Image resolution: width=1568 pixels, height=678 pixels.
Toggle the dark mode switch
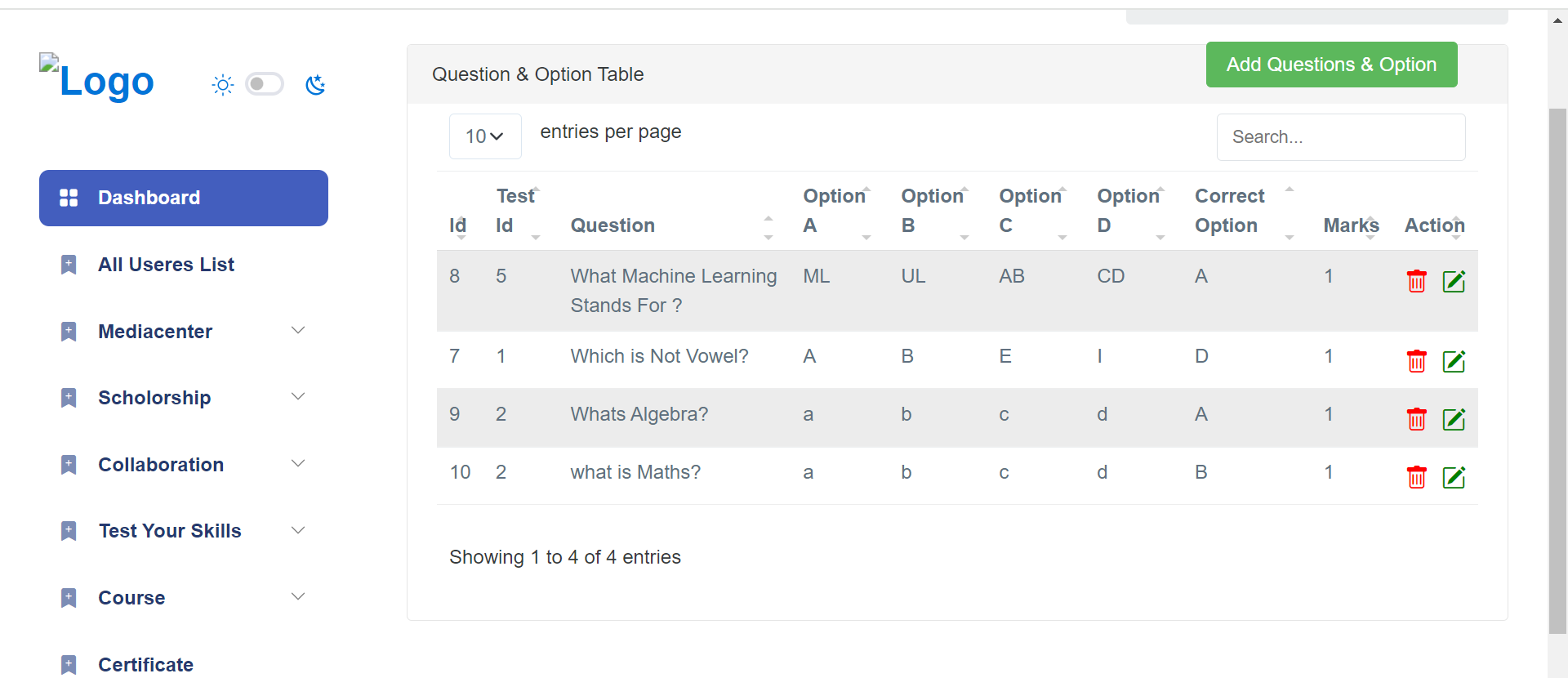click(x=265, y=84)
